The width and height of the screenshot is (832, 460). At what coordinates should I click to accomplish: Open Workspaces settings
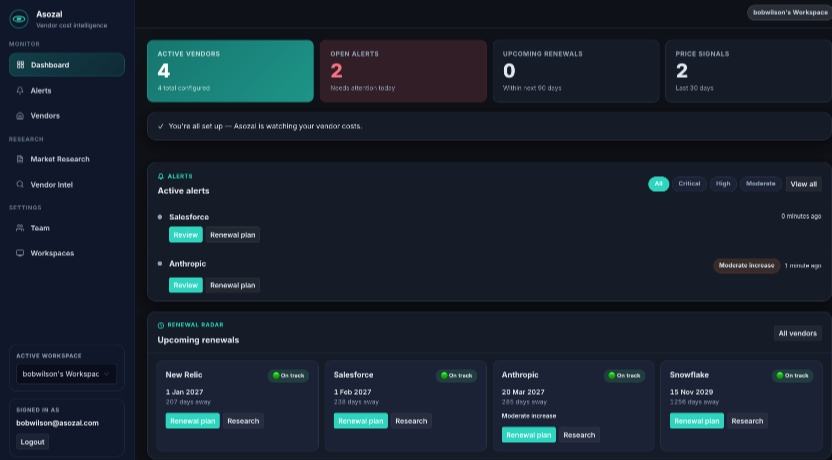tap(67, 253)
